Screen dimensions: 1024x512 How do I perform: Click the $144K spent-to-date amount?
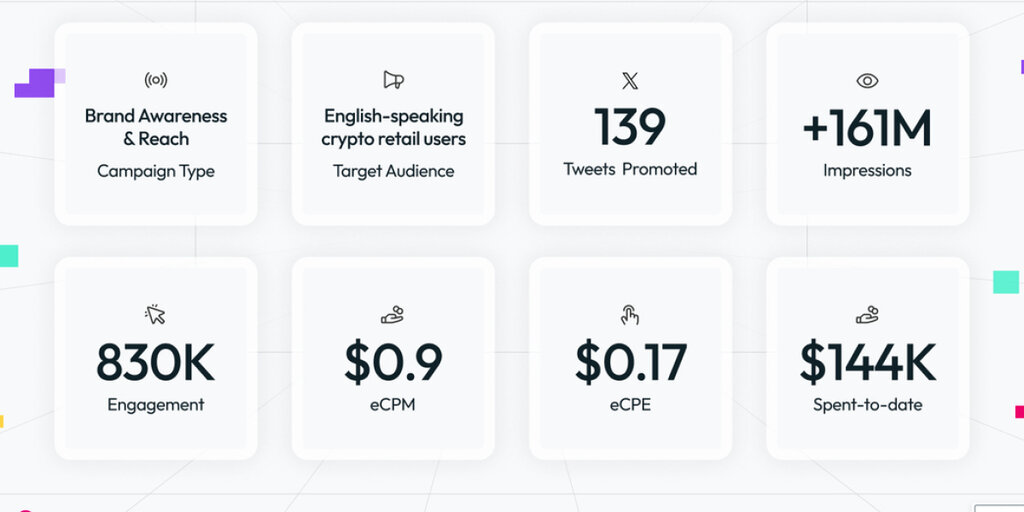867,362
